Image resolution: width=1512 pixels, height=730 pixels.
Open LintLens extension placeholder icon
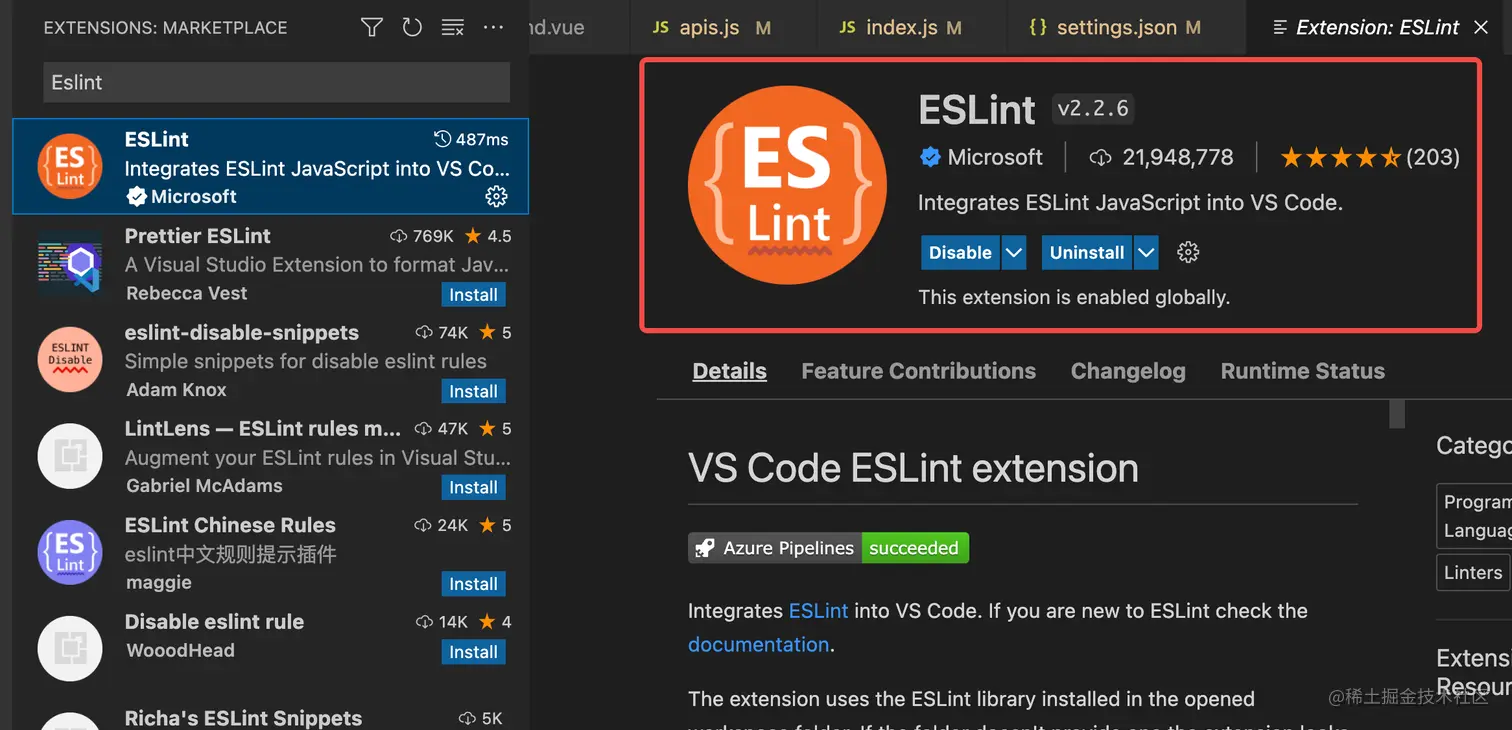70,456
